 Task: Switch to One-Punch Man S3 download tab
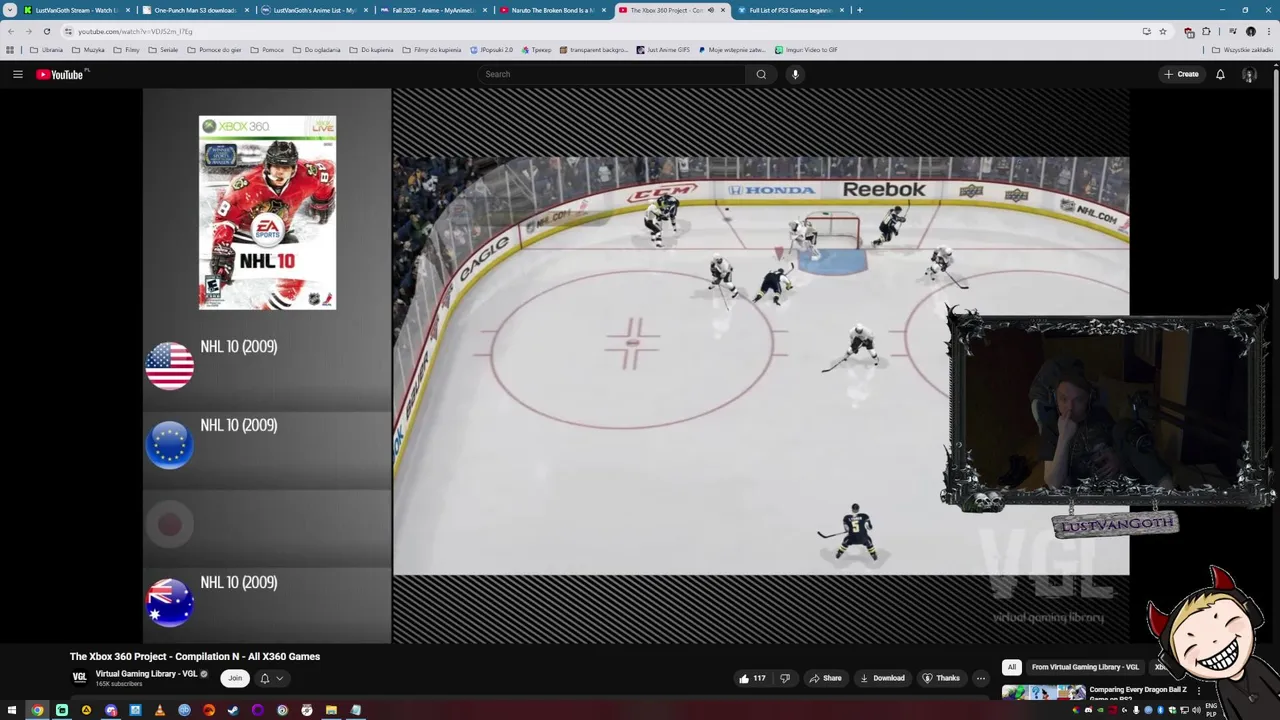(x=194, y=10)
